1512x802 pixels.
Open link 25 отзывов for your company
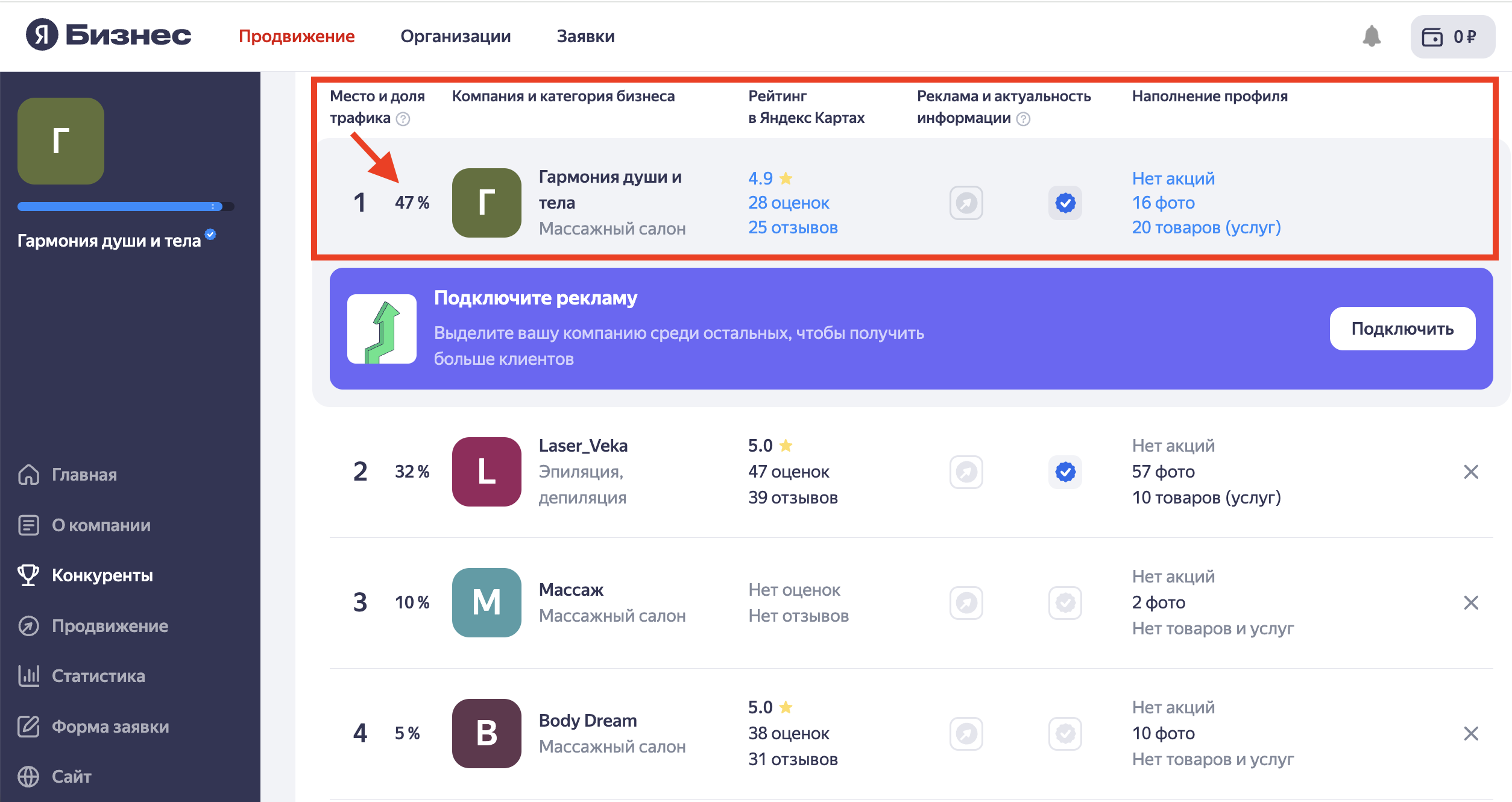[x=793, y=227]
